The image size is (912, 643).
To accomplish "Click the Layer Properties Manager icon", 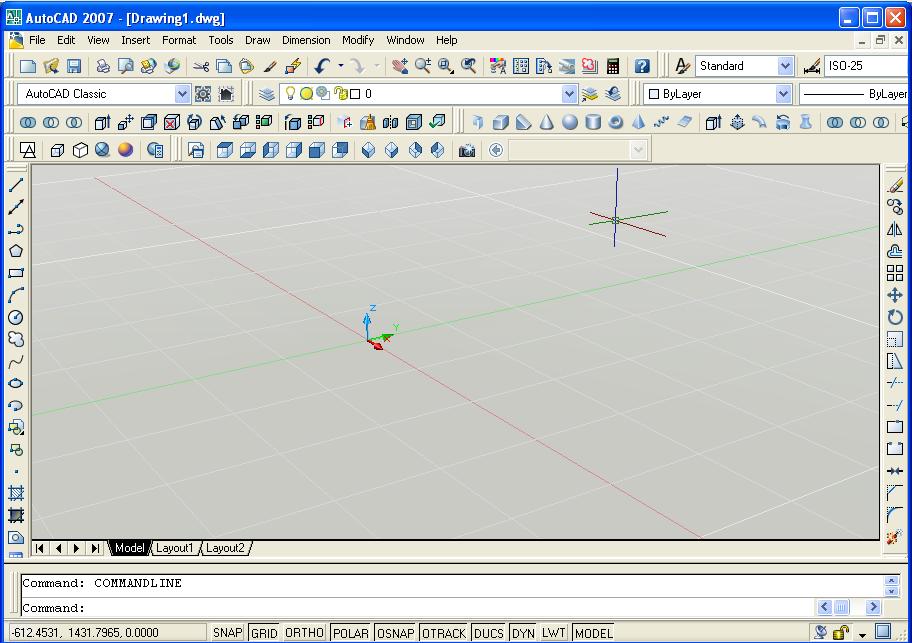I will [x=266, y=94].
